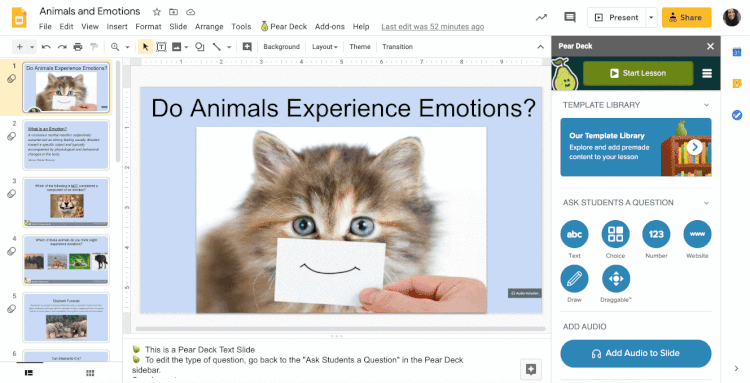The width and height of the screenshot is (750, 383).
Task: Open the Google Slides home logo
Action: (20, 18)
